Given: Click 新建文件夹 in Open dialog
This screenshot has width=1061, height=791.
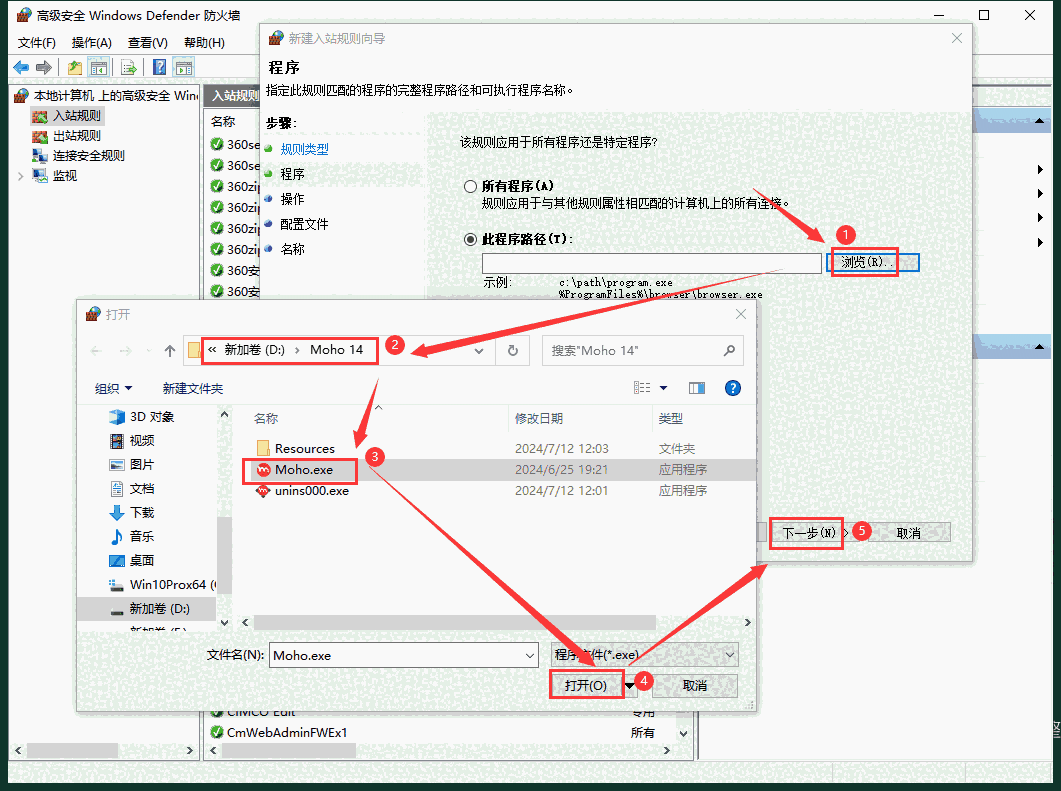Looking at the screenshot, I should [193, 388].
